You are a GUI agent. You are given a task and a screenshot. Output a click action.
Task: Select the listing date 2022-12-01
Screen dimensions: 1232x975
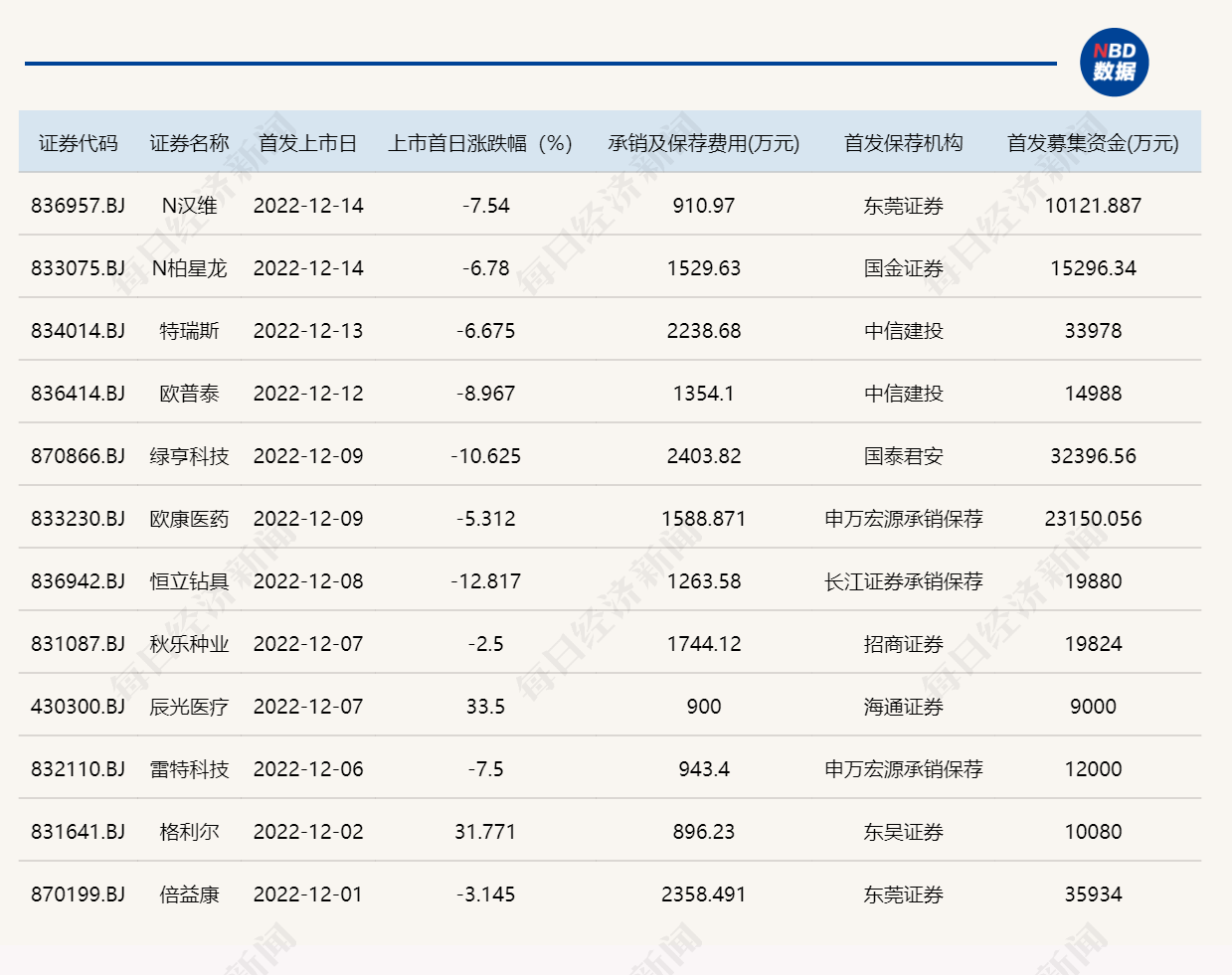[308, 894]
